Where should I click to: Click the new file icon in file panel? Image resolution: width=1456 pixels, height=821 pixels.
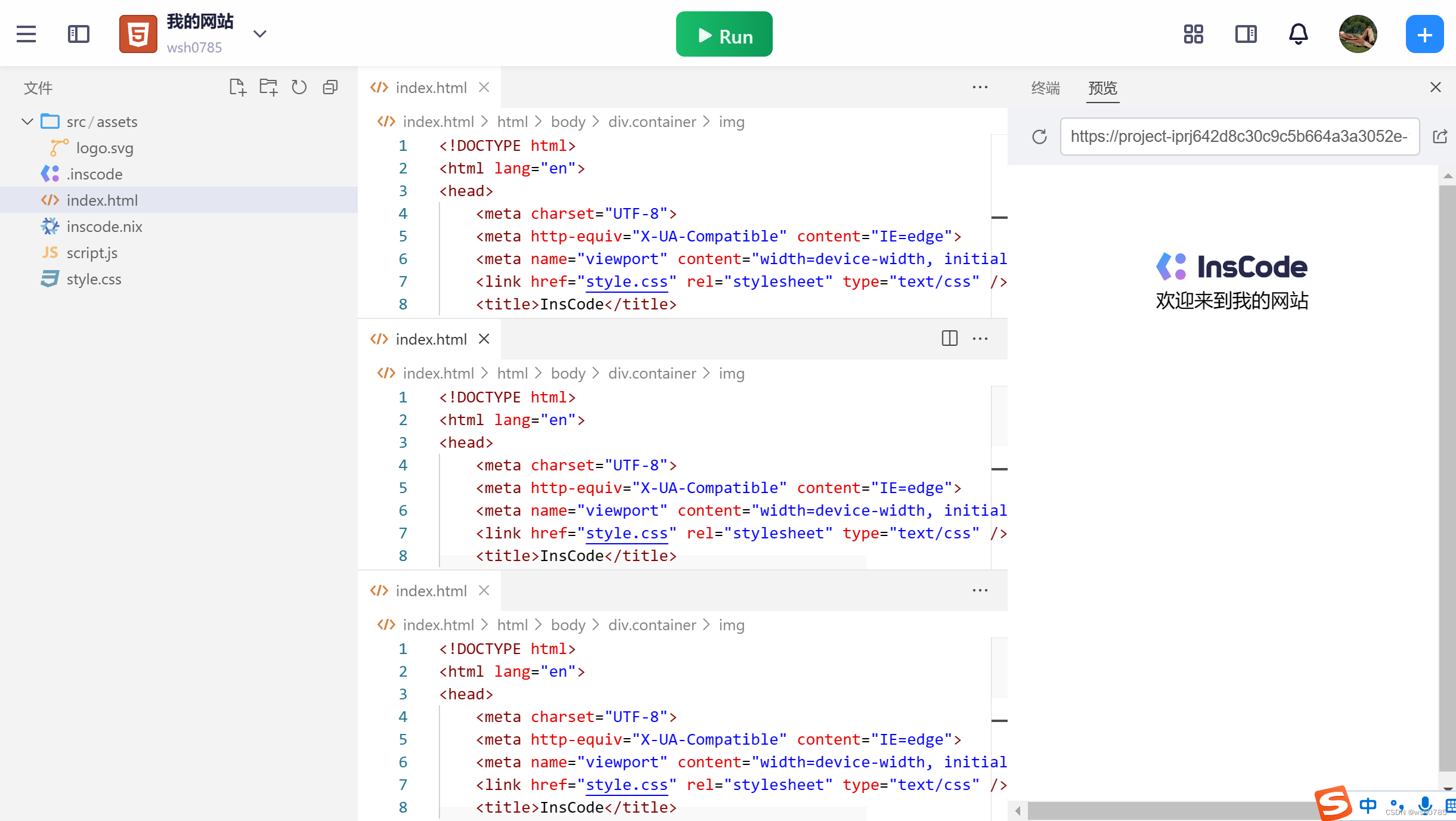(237, 88)
